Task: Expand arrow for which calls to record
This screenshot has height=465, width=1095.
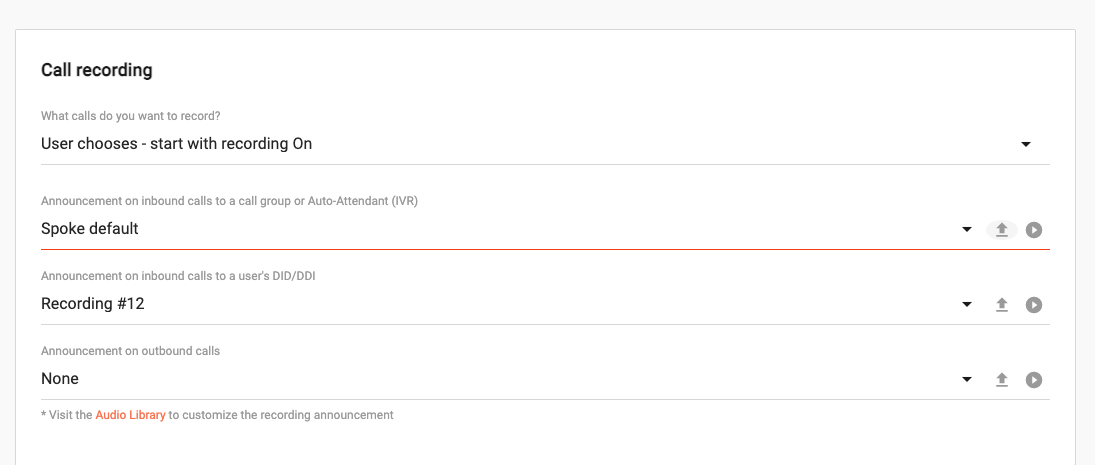Action: [1026, 145]
